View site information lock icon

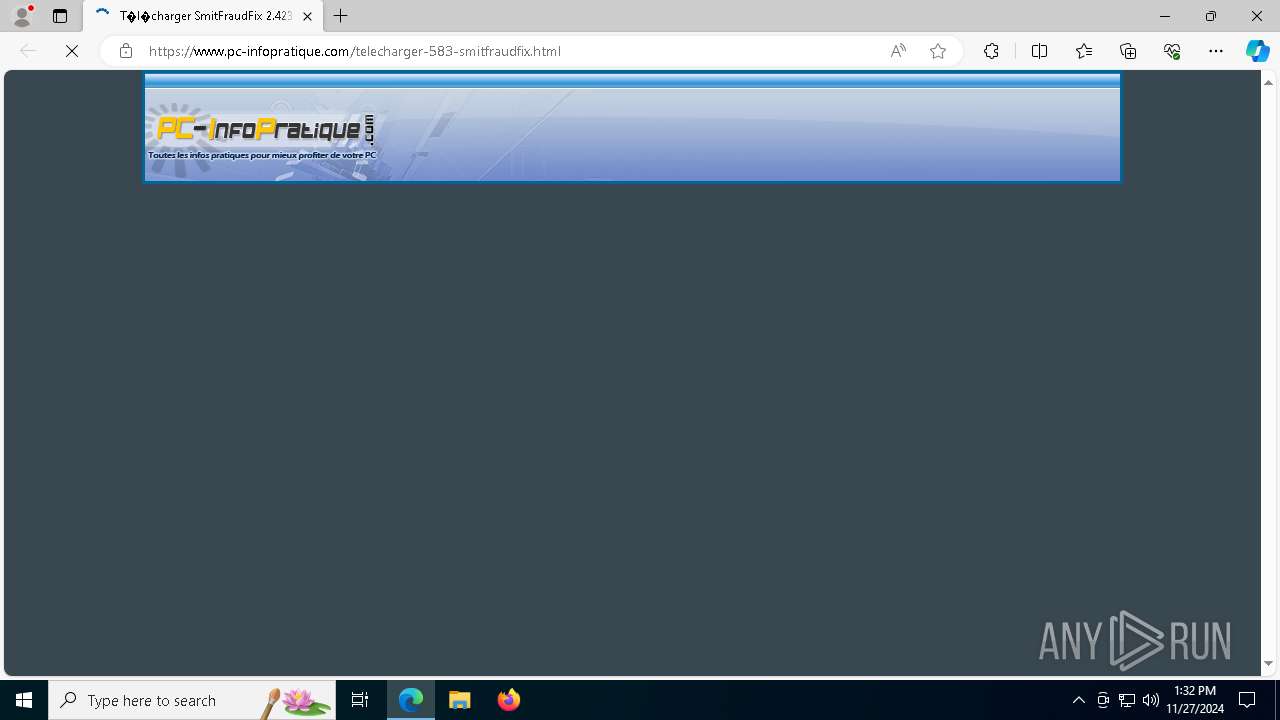tap(125, 51)
